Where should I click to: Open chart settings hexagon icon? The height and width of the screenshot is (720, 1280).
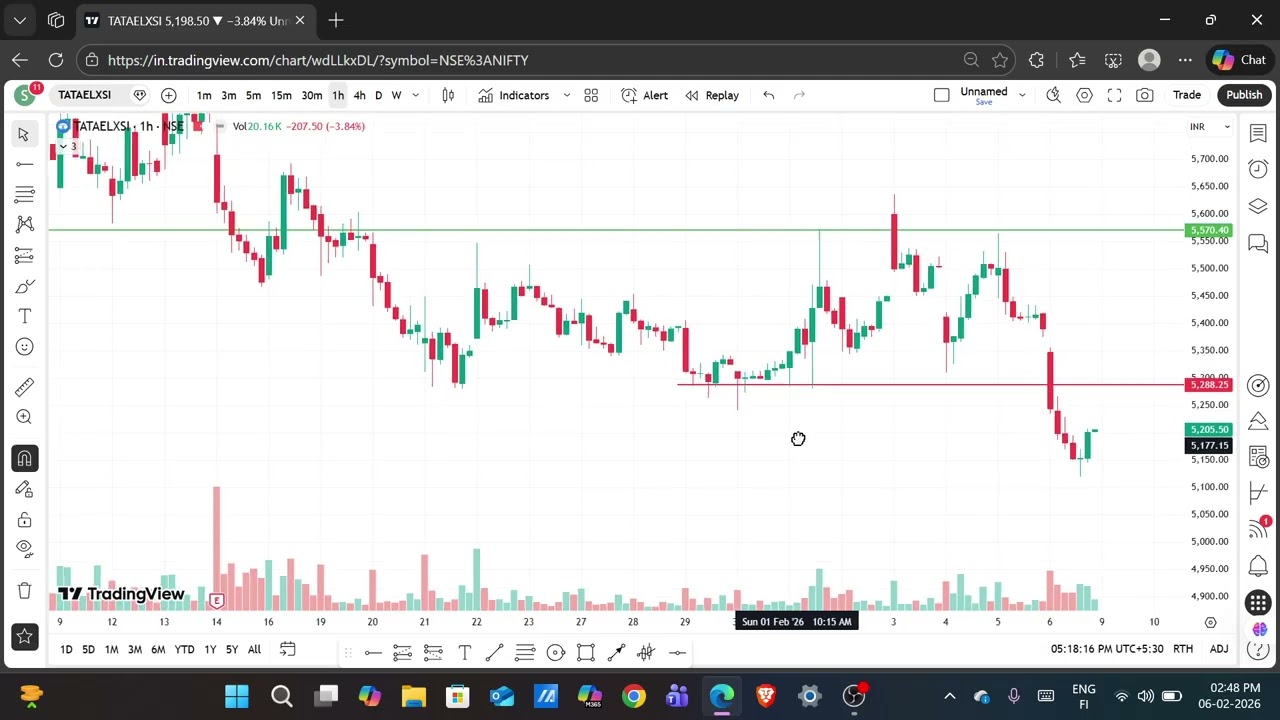(1084, 95)
